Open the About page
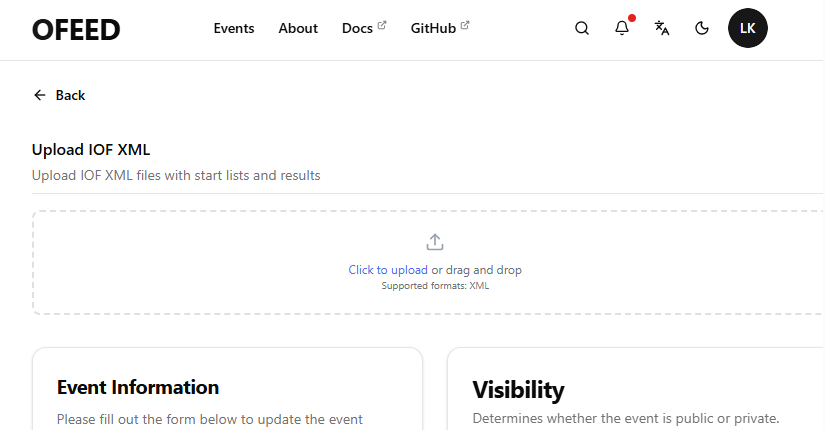The width and height of the screenshot is (825, 430). (298, 29)
